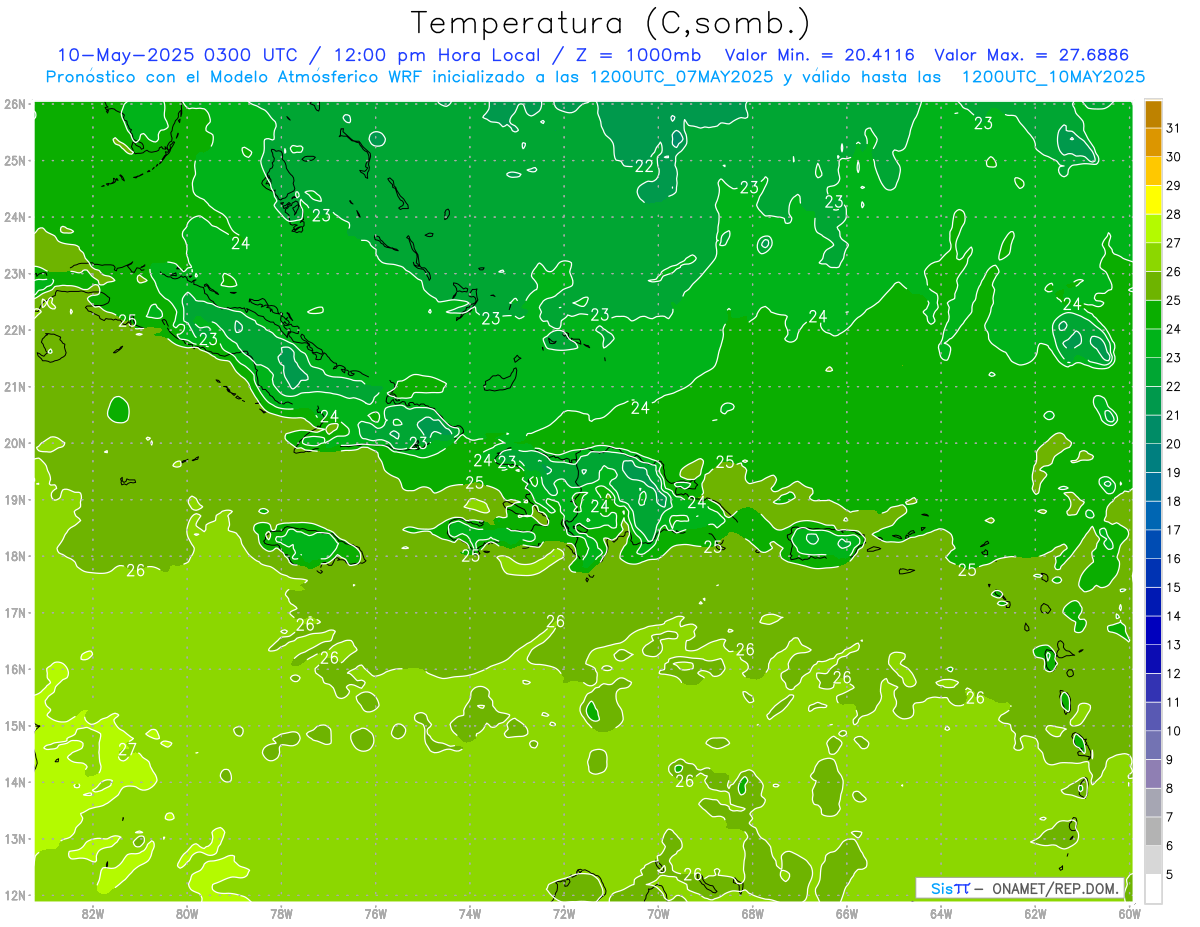The image size is (1200, 927).
Task: Click the '70W' longitude axis label
Action: pos(658,913)
